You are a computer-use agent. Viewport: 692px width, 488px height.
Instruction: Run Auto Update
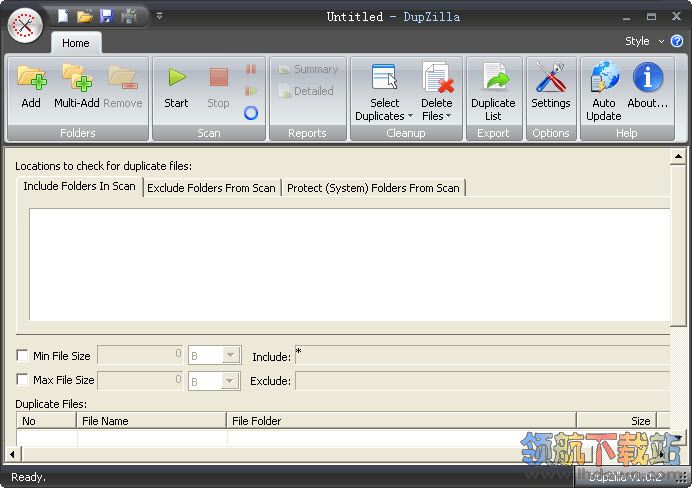coord(604,91)
